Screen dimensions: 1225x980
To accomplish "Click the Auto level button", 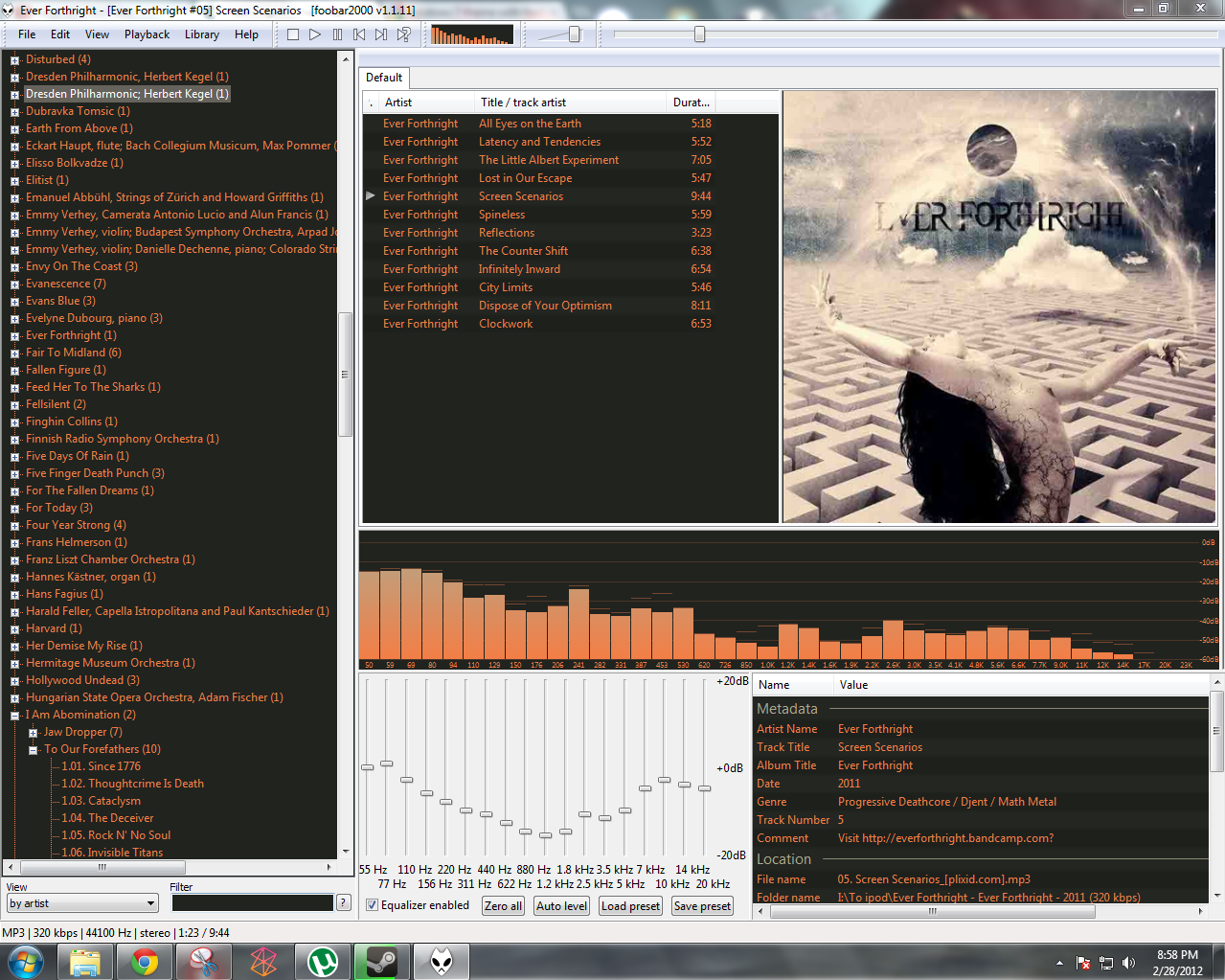I will [x=562, y=905].
